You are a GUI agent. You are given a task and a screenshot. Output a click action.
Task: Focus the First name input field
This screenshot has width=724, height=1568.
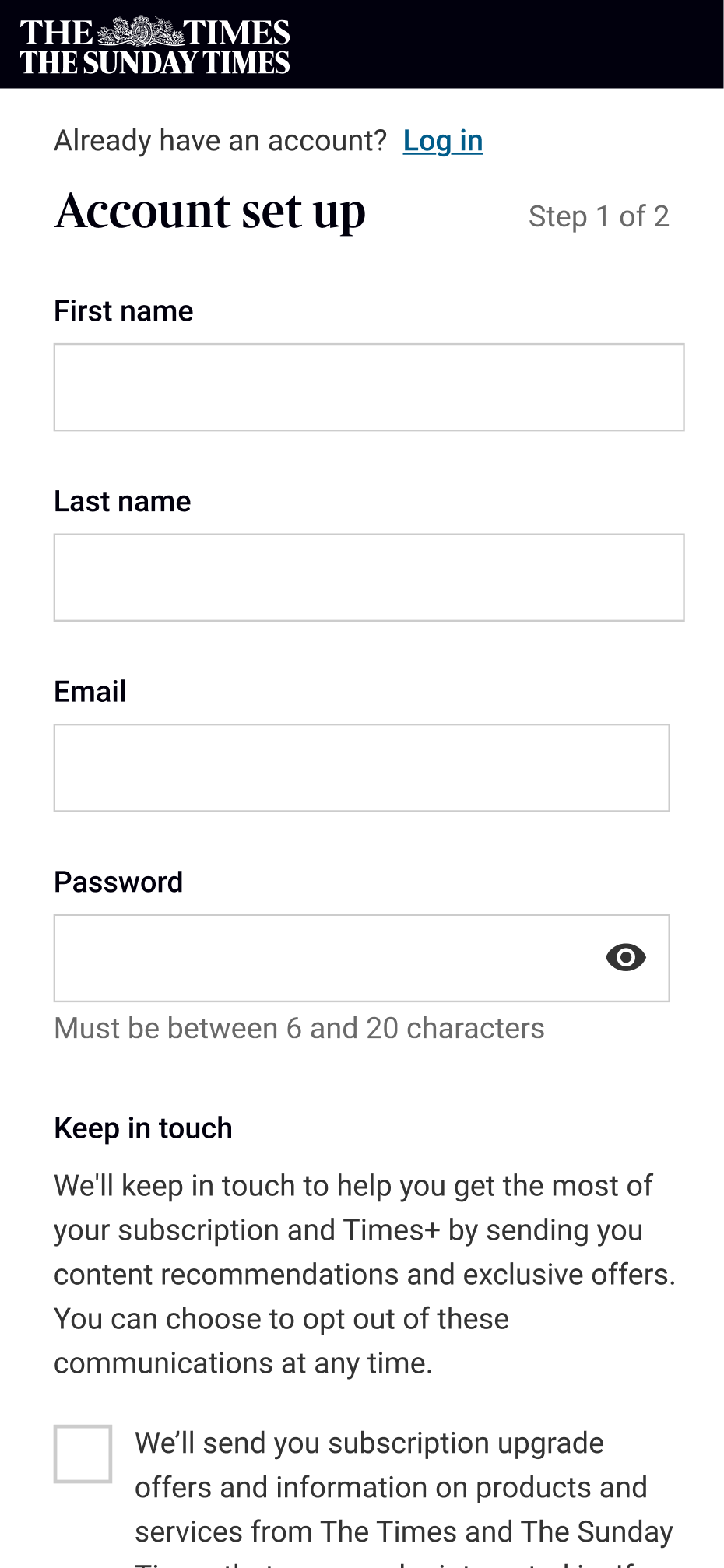tap(369, 387)
